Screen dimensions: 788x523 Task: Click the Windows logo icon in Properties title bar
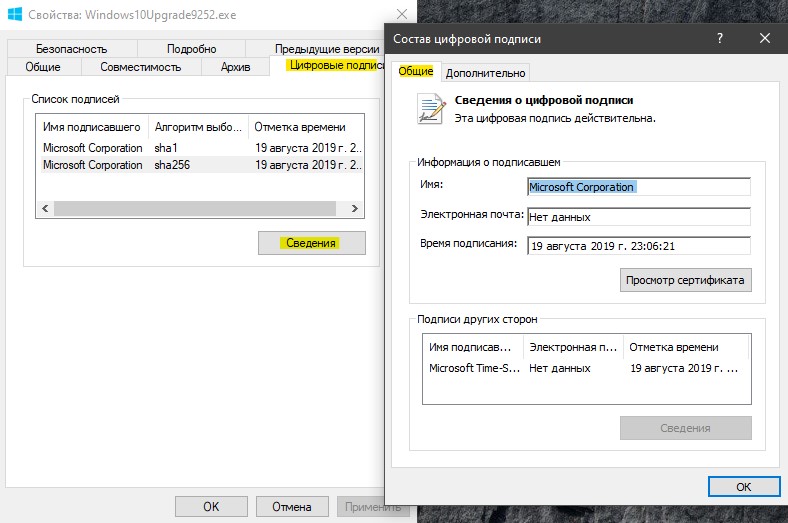pyautogui.click(x=15, y=14)
